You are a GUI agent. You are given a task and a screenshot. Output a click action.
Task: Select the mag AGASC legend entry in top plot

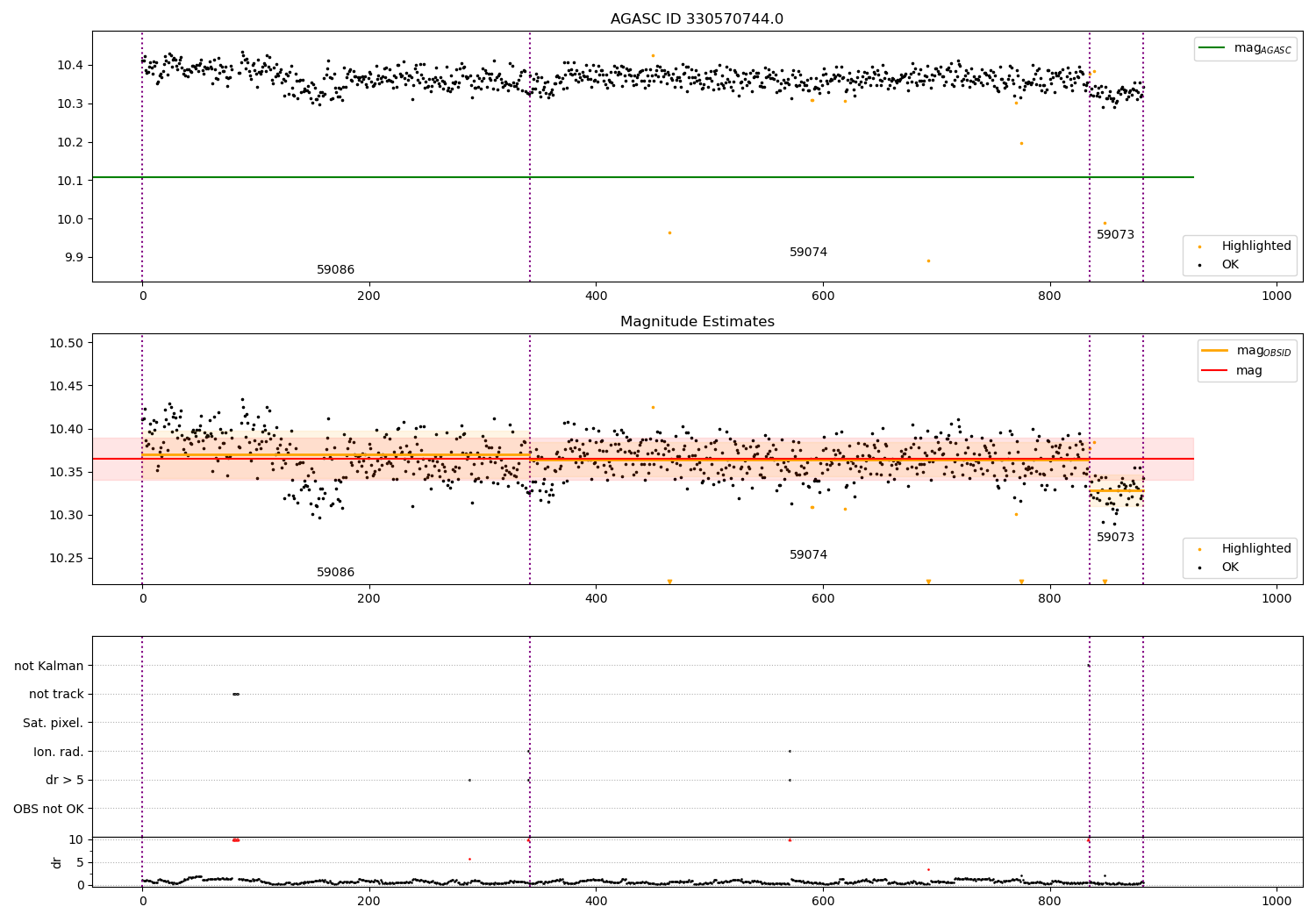tap(1245, 48)
